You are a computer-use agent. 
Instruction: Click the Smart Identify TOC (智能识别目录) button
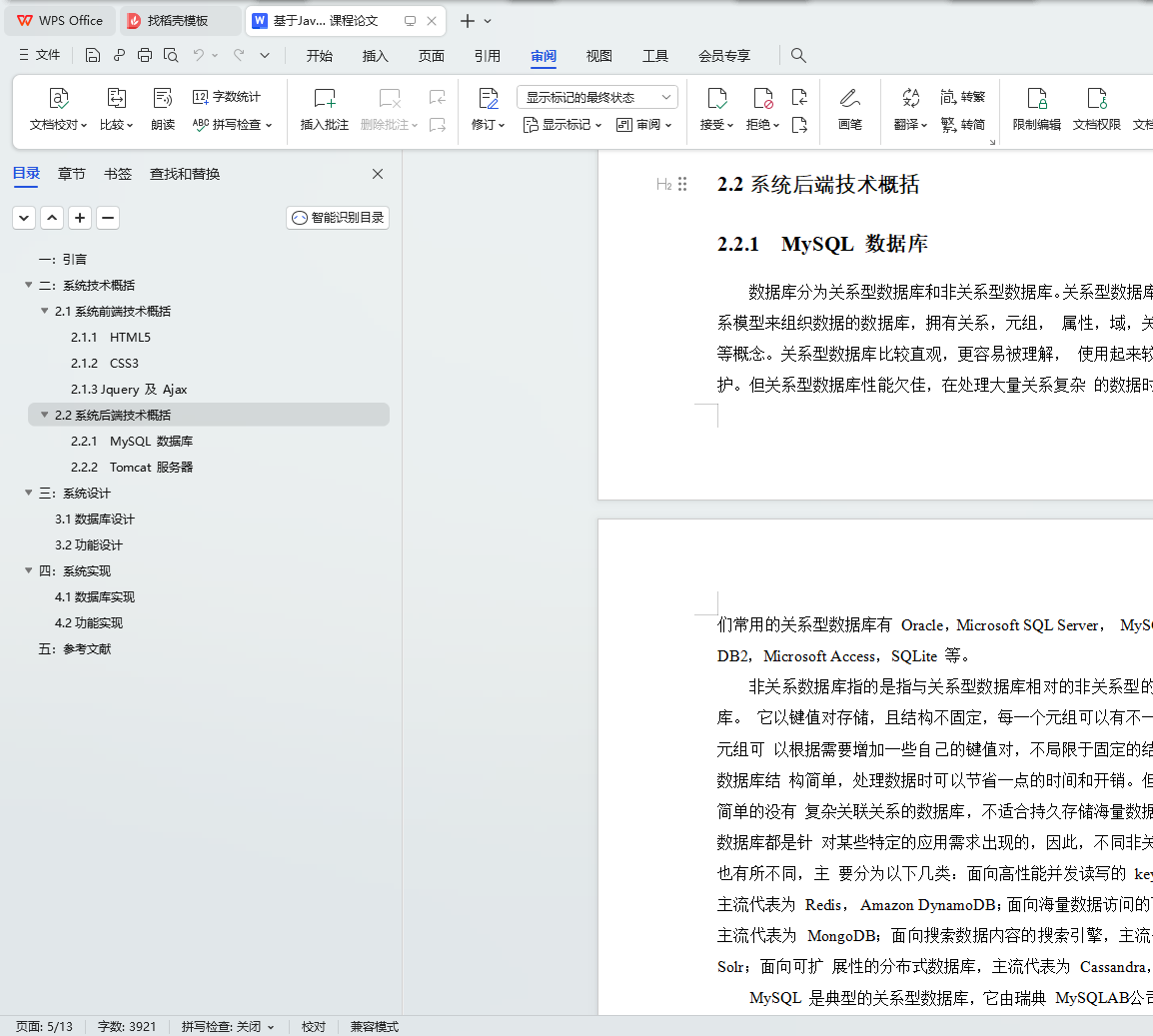(x=338, y=218)
